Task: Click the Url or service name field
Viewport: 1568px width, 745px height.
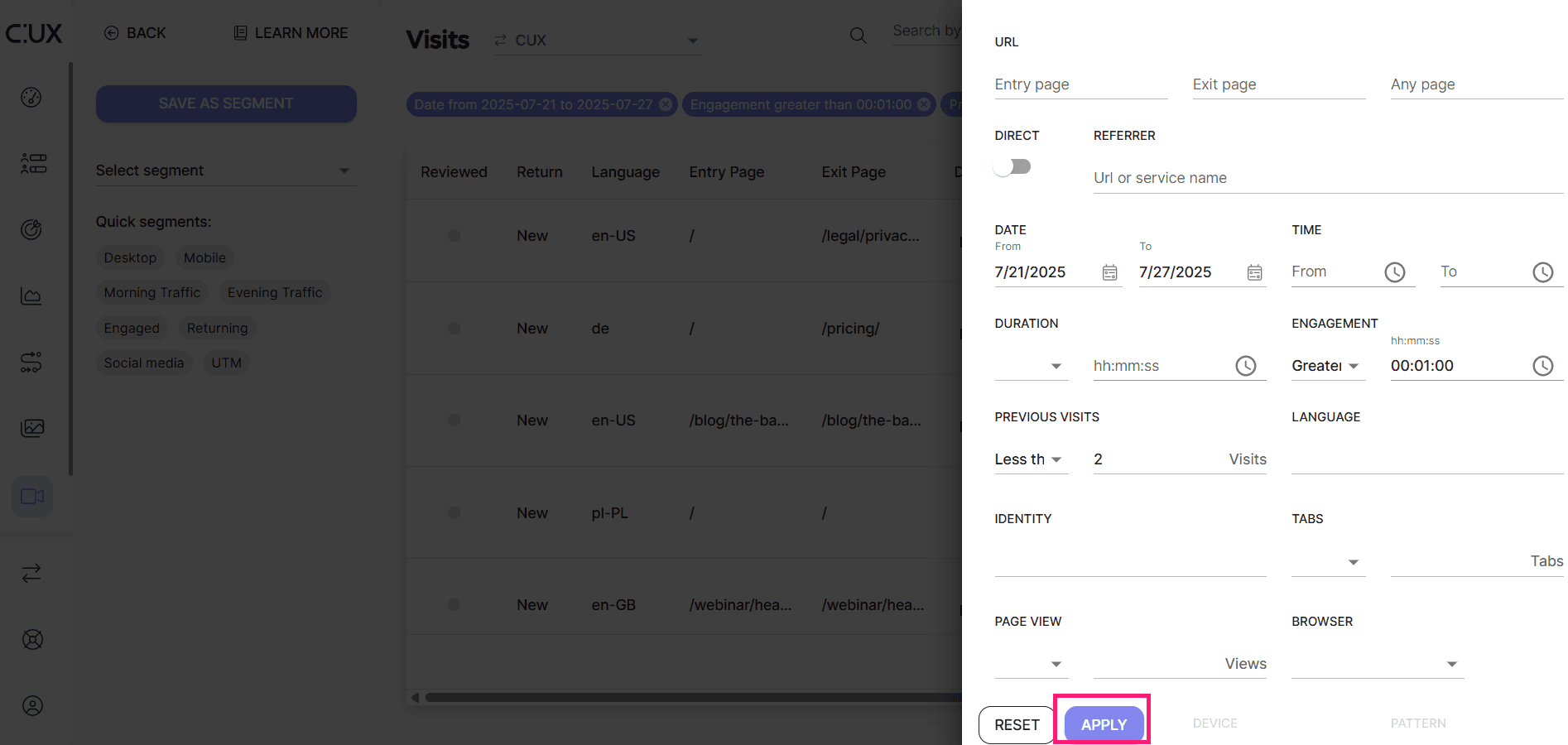Action: coord(1328,178)
